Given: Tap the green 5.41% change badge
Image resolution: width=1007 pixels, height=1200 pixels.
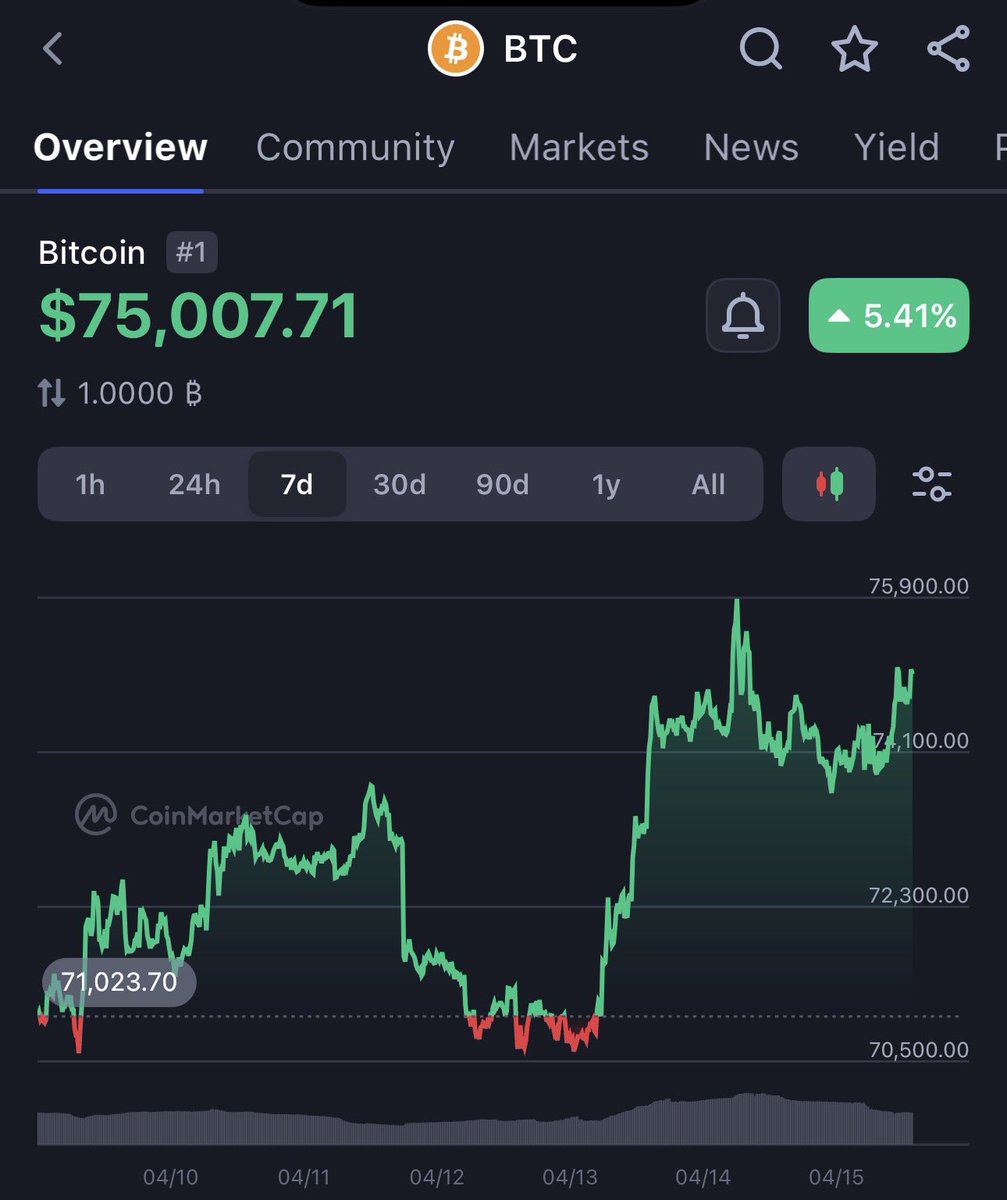Looking at the screenshot, I should pyautogui.click(x=888, y=316).
